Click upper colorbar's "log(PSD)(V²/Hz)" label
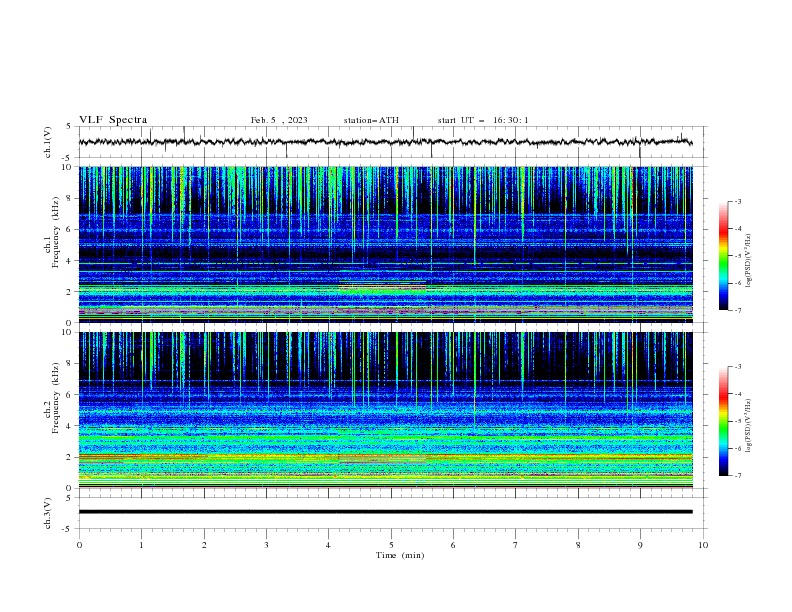 (x=748, y=261)
